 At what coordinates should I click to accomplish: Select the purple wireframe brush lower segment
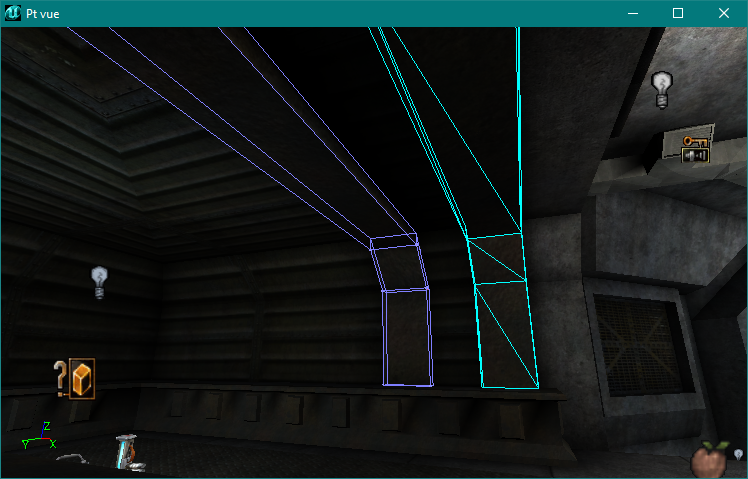coord(408,337)
